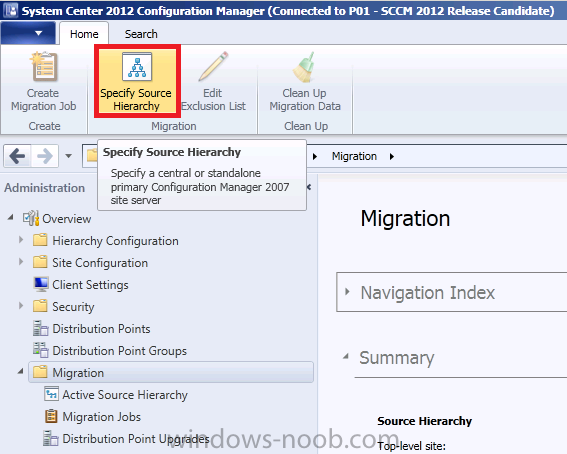Screen dimensions: 567x454
Task: Click the Site Configuration folder icon
Action: coord(40,262)
